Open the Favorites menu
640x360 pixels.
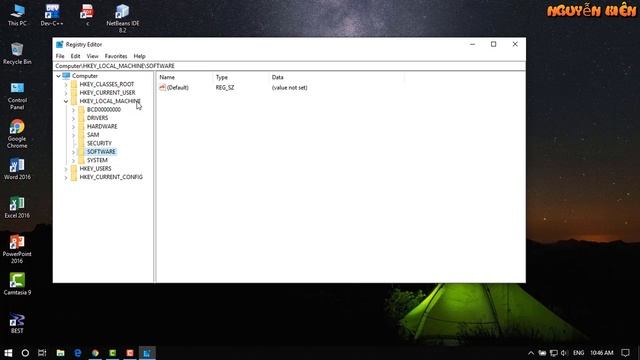(x=116, y=56)
